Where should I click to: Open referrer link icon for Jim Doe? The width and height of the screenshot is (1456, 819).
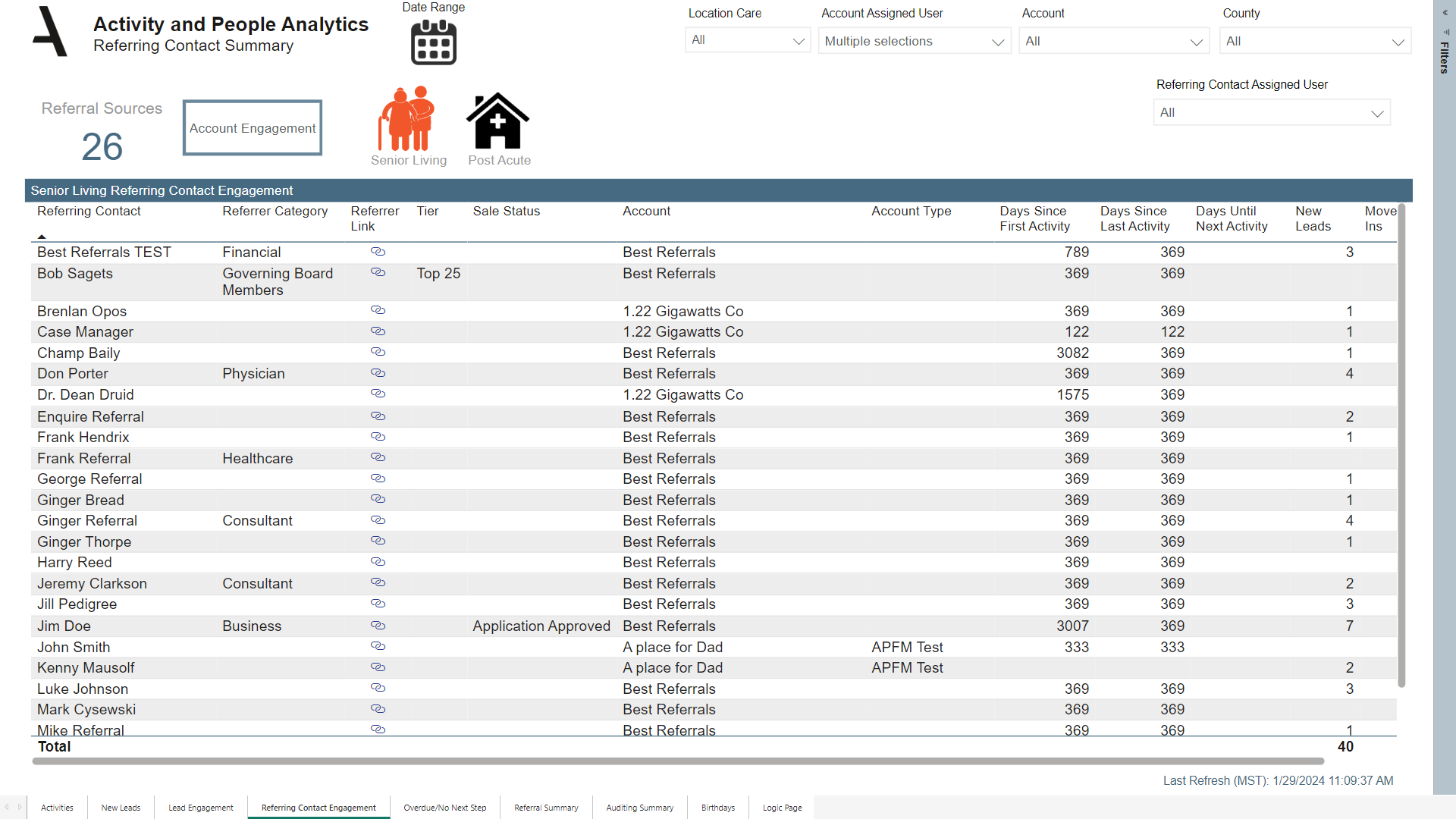pos(378,626)
